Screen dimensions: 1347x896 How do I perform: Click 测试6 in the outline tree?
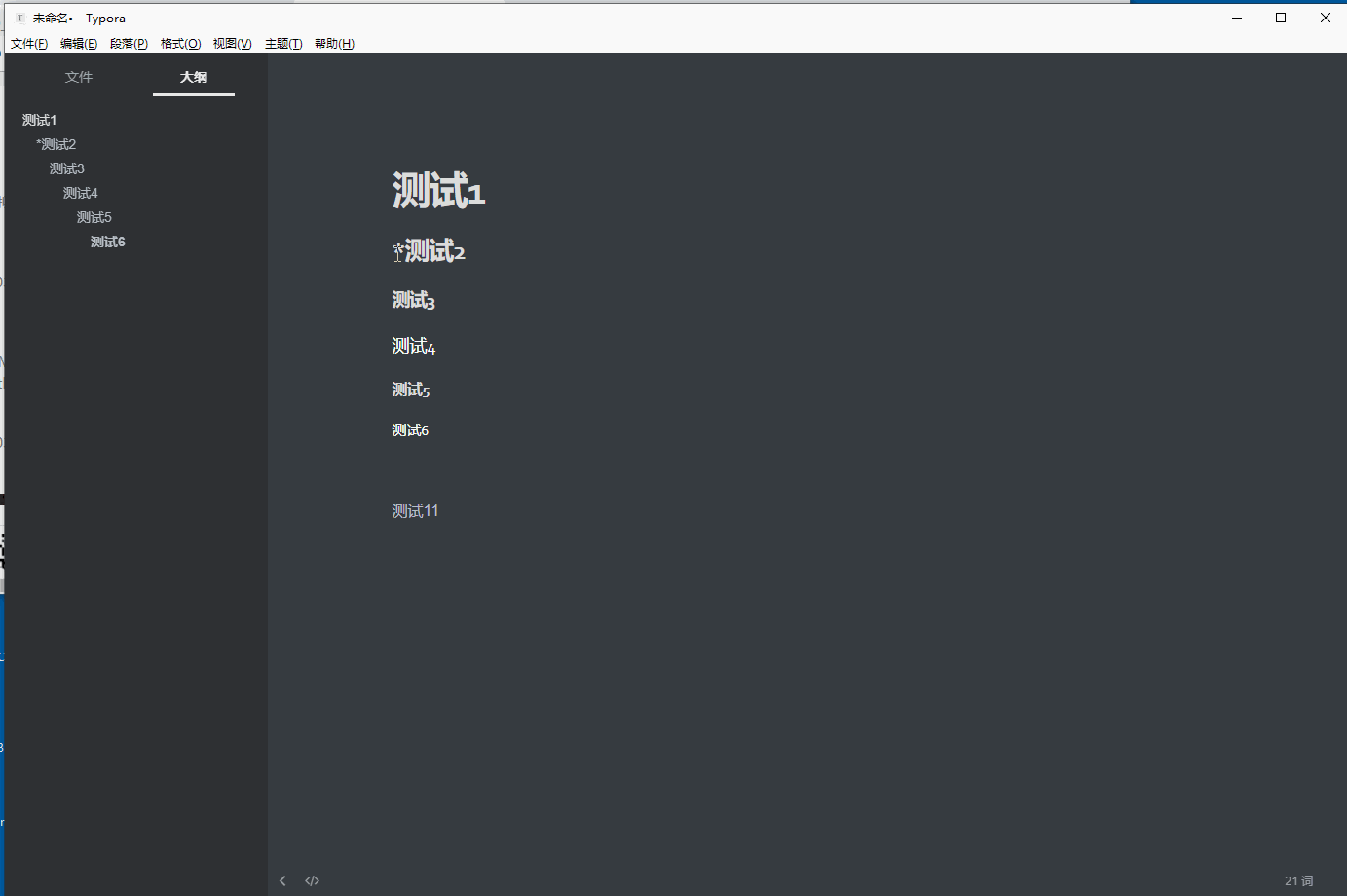tap(108, 242)
